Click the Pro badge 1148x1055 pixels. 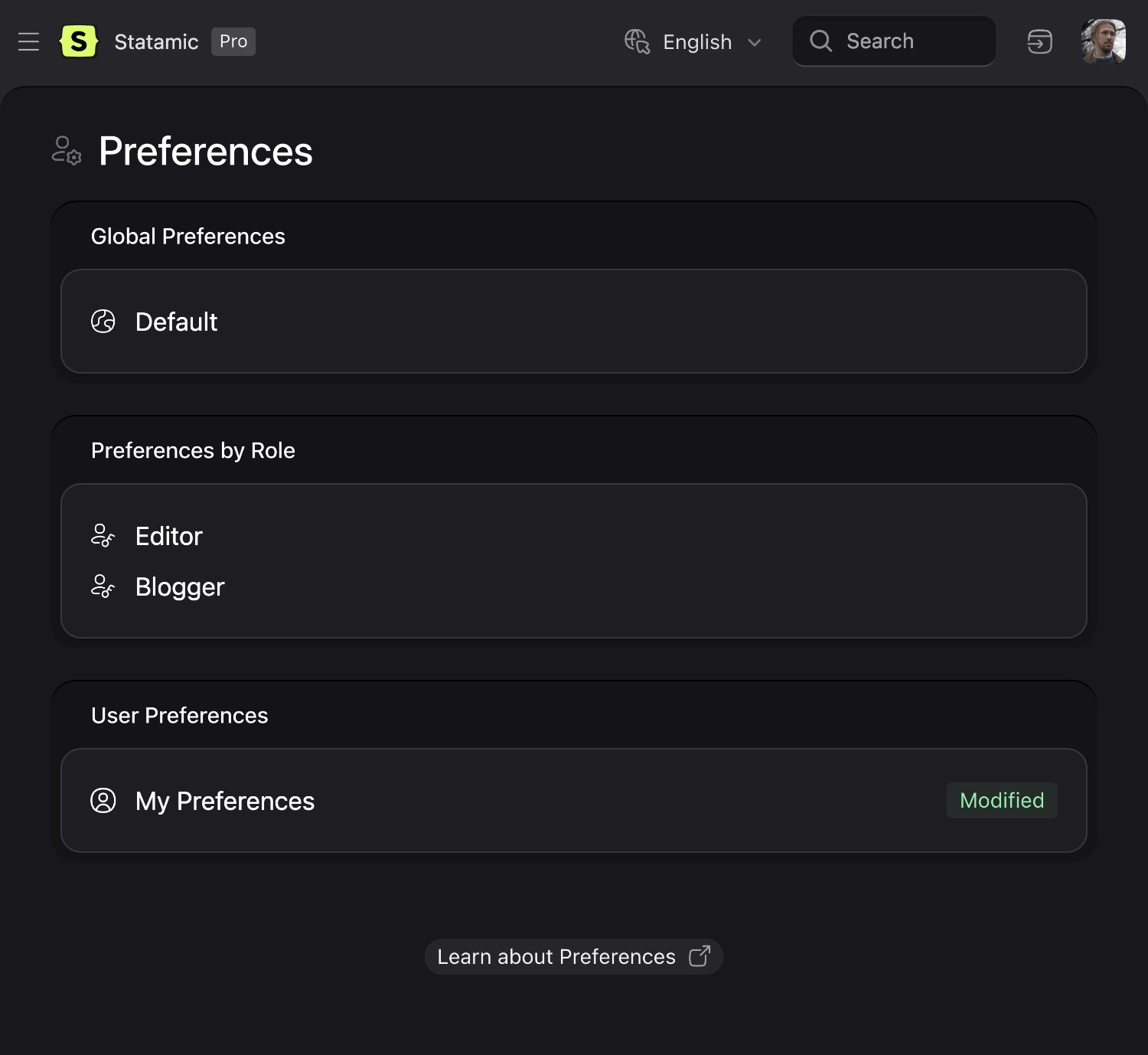click(x=233, y=41)
